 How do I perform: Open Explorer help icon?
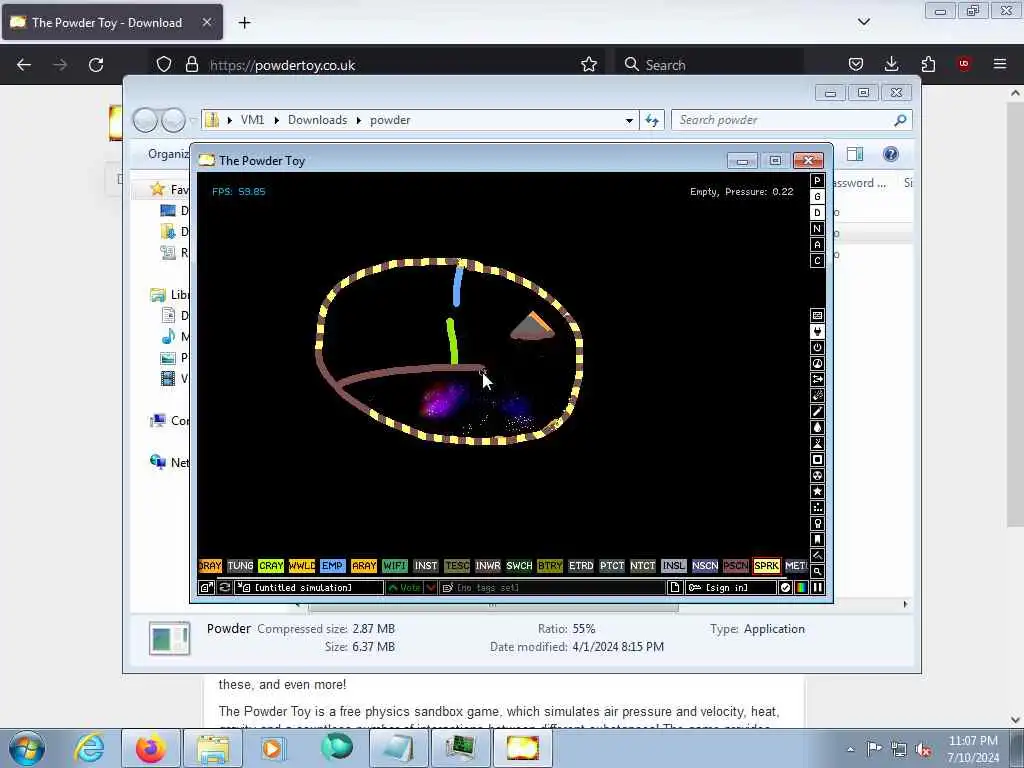pyautogui.click(x=890, y=154)
